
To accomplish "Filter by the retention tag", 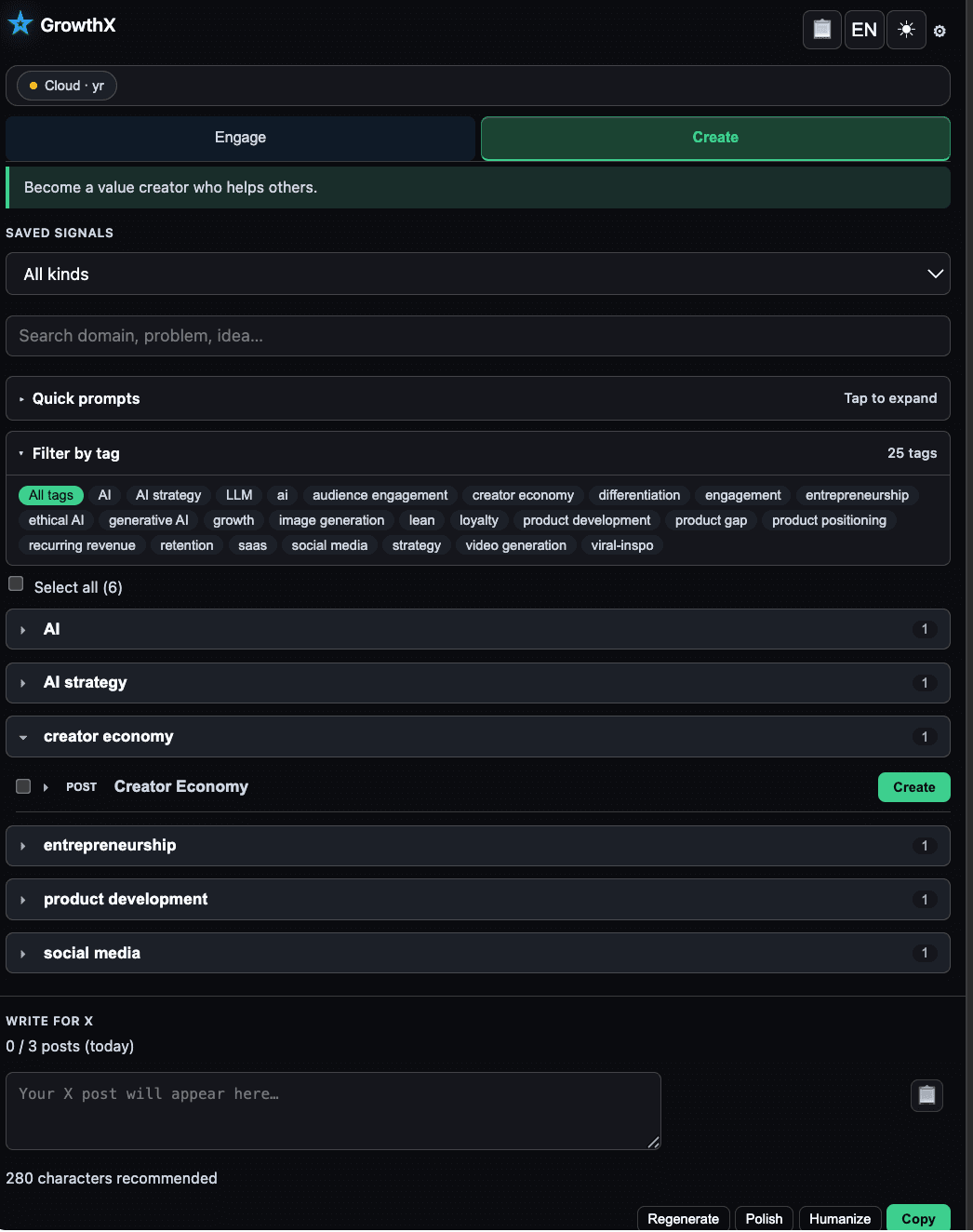I will coord(187,545).
